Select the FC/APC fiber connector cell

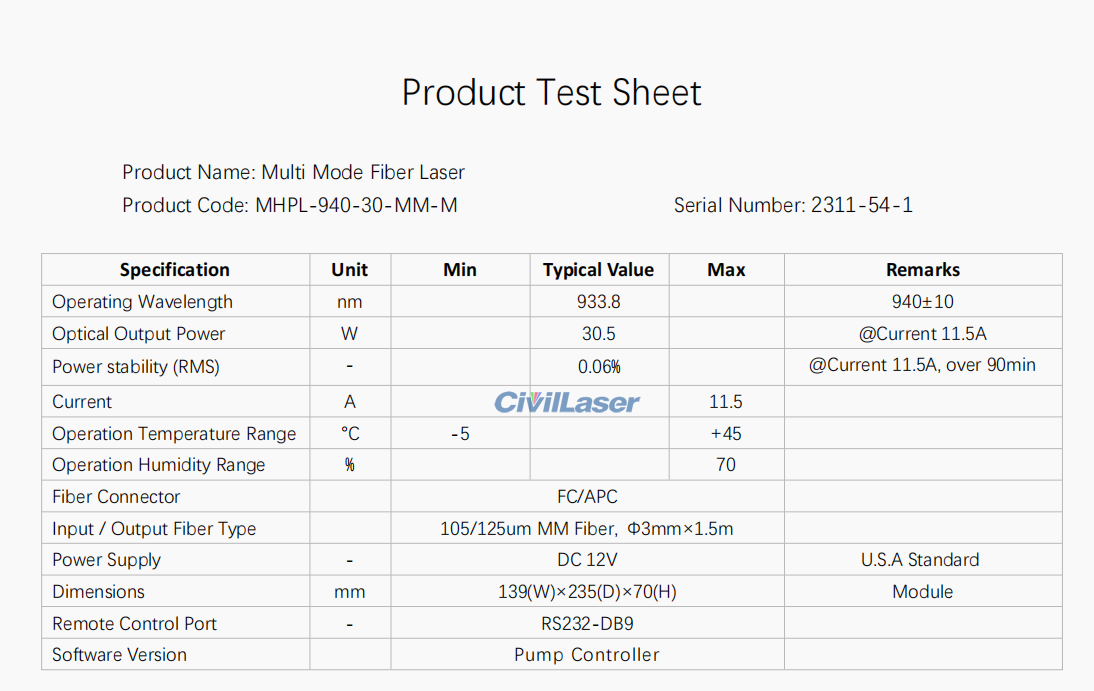[587, 497]
